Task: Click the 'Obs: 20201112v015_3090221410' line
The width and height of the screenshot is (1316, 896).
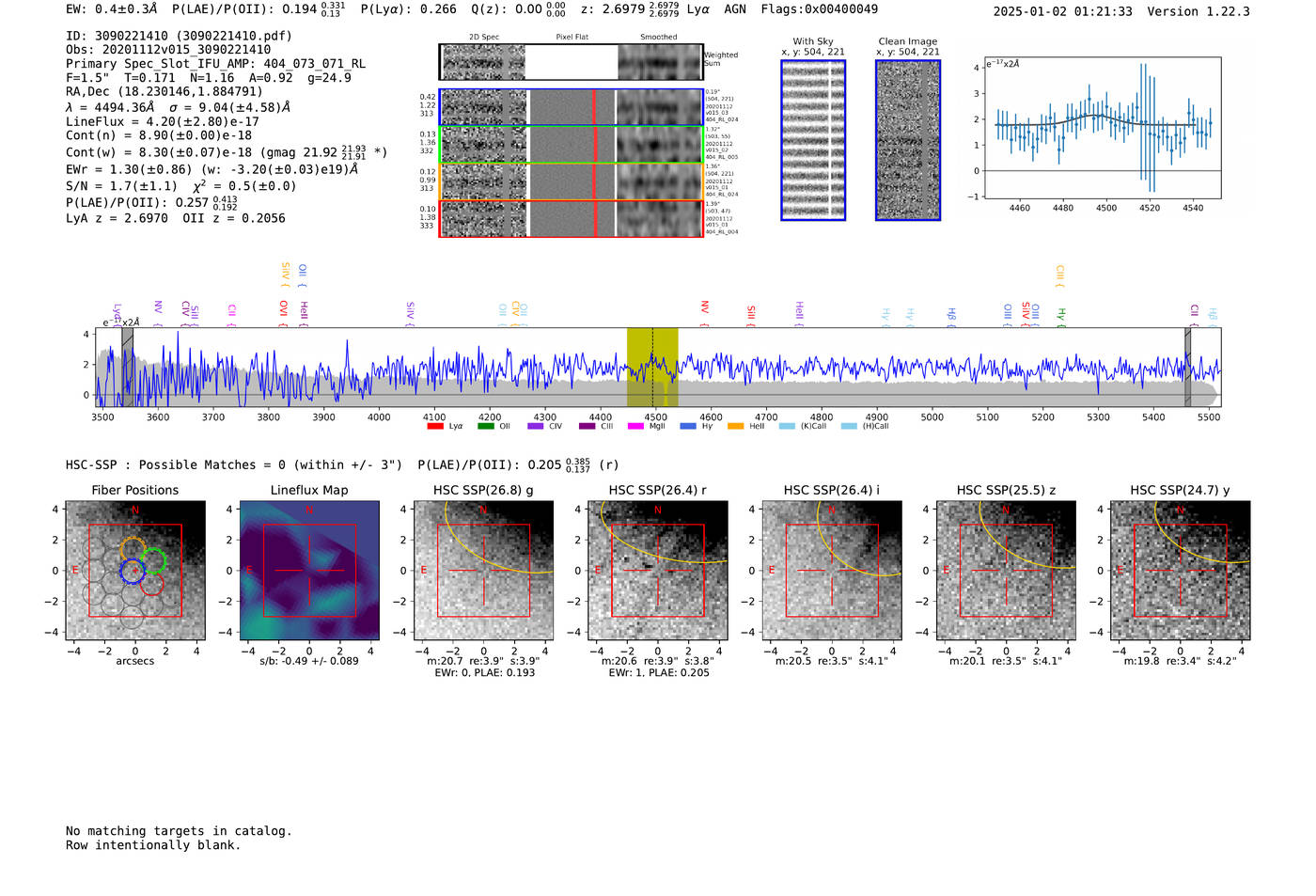Action: tap(168, 50)
